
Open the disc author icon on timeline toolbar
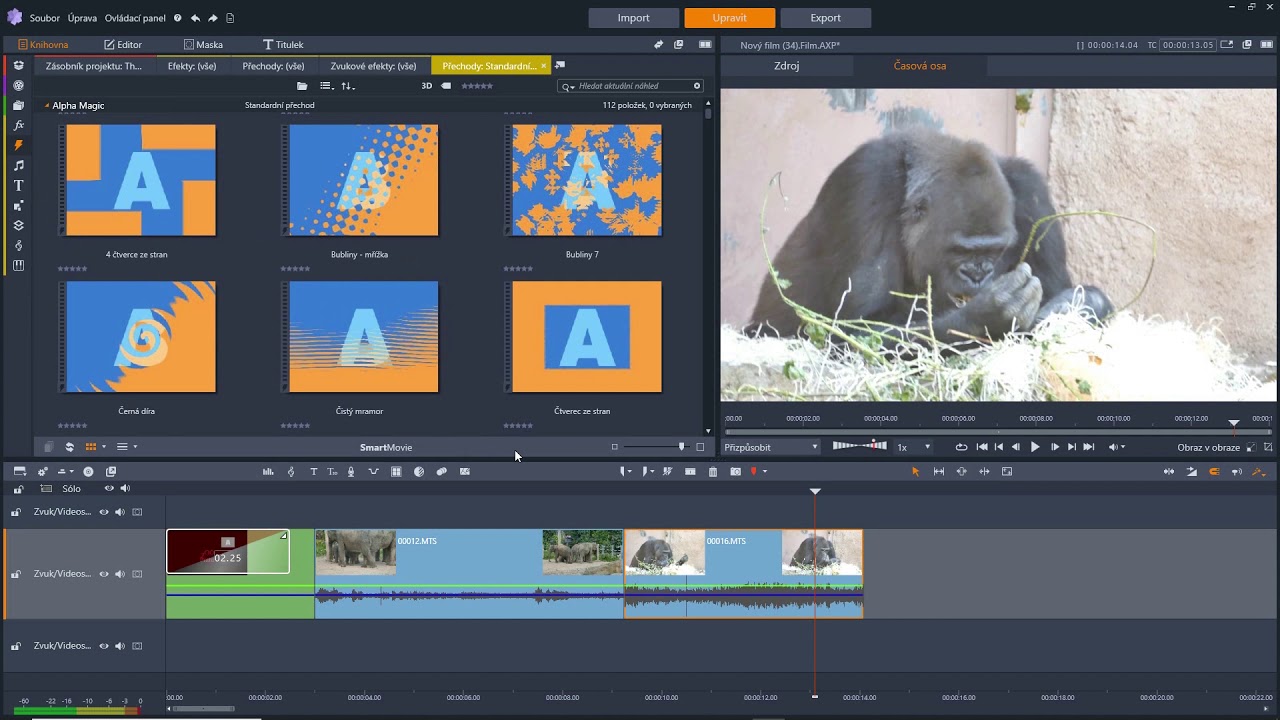pyautogui.click(x=88, y=471)
